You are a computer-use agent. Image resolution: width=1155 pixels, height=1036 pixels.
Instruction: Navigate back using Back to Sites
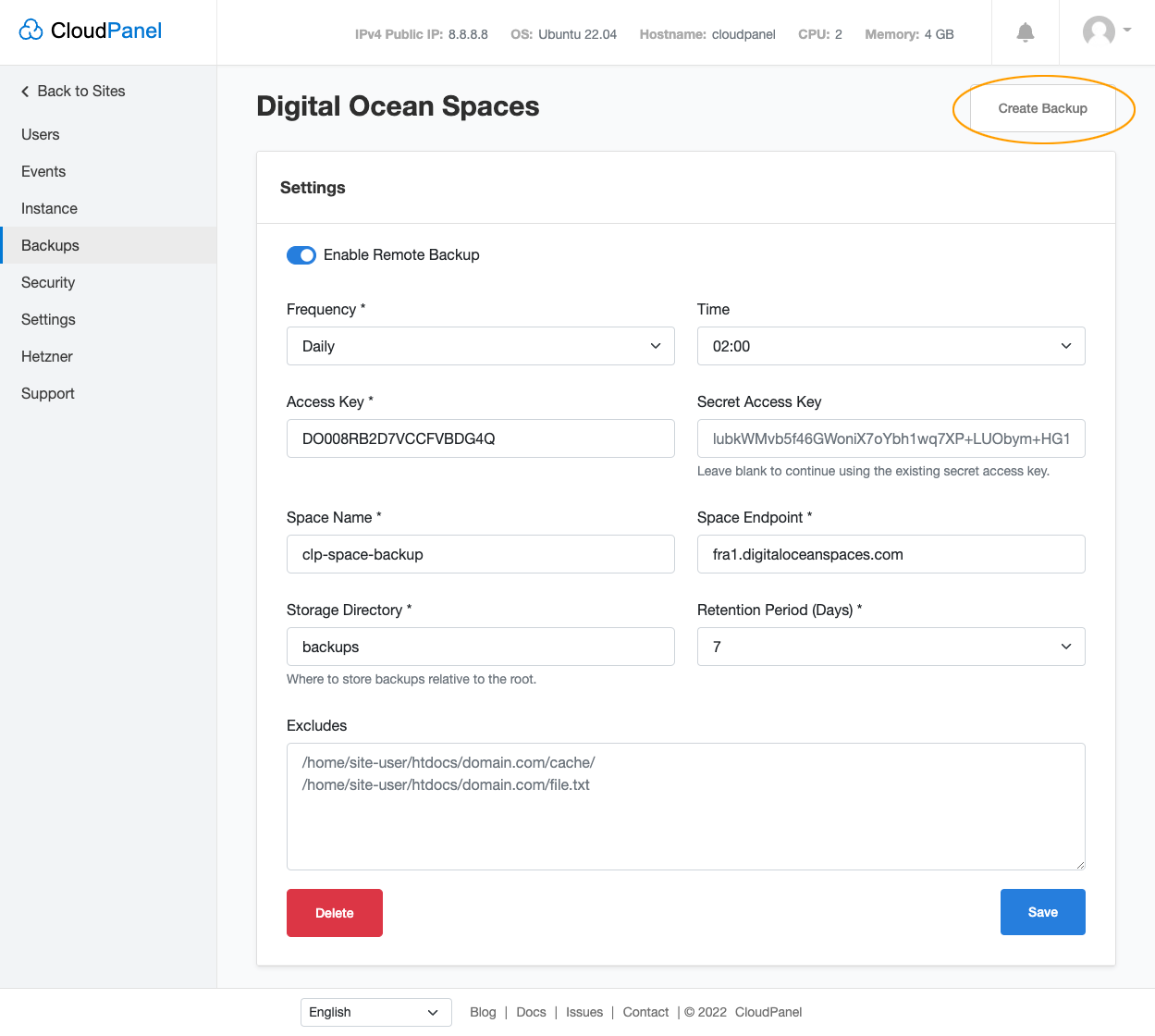click(x=80, y=91)
